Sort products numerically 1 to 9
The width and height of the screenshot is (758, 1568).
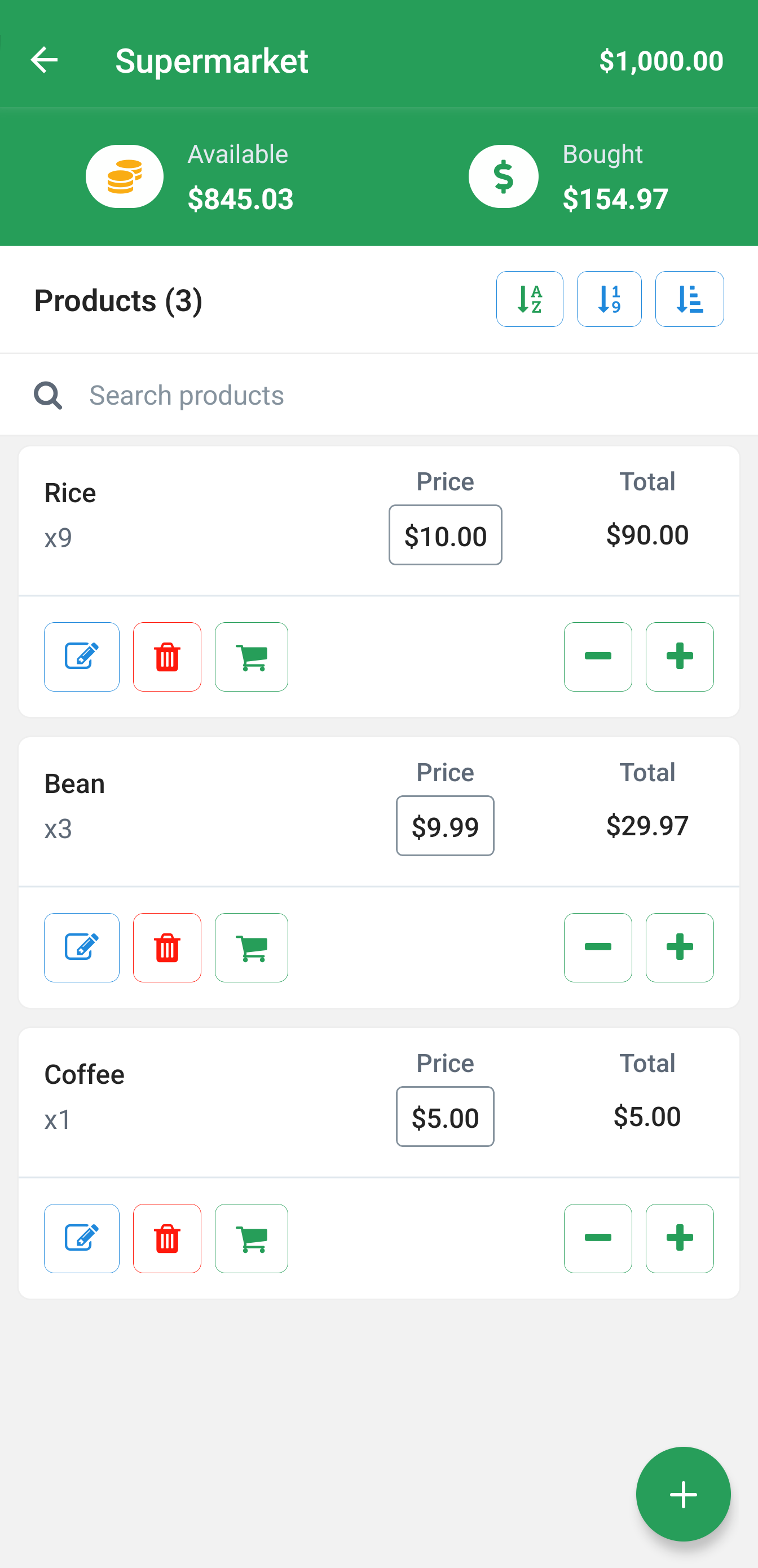pos(609,299)
